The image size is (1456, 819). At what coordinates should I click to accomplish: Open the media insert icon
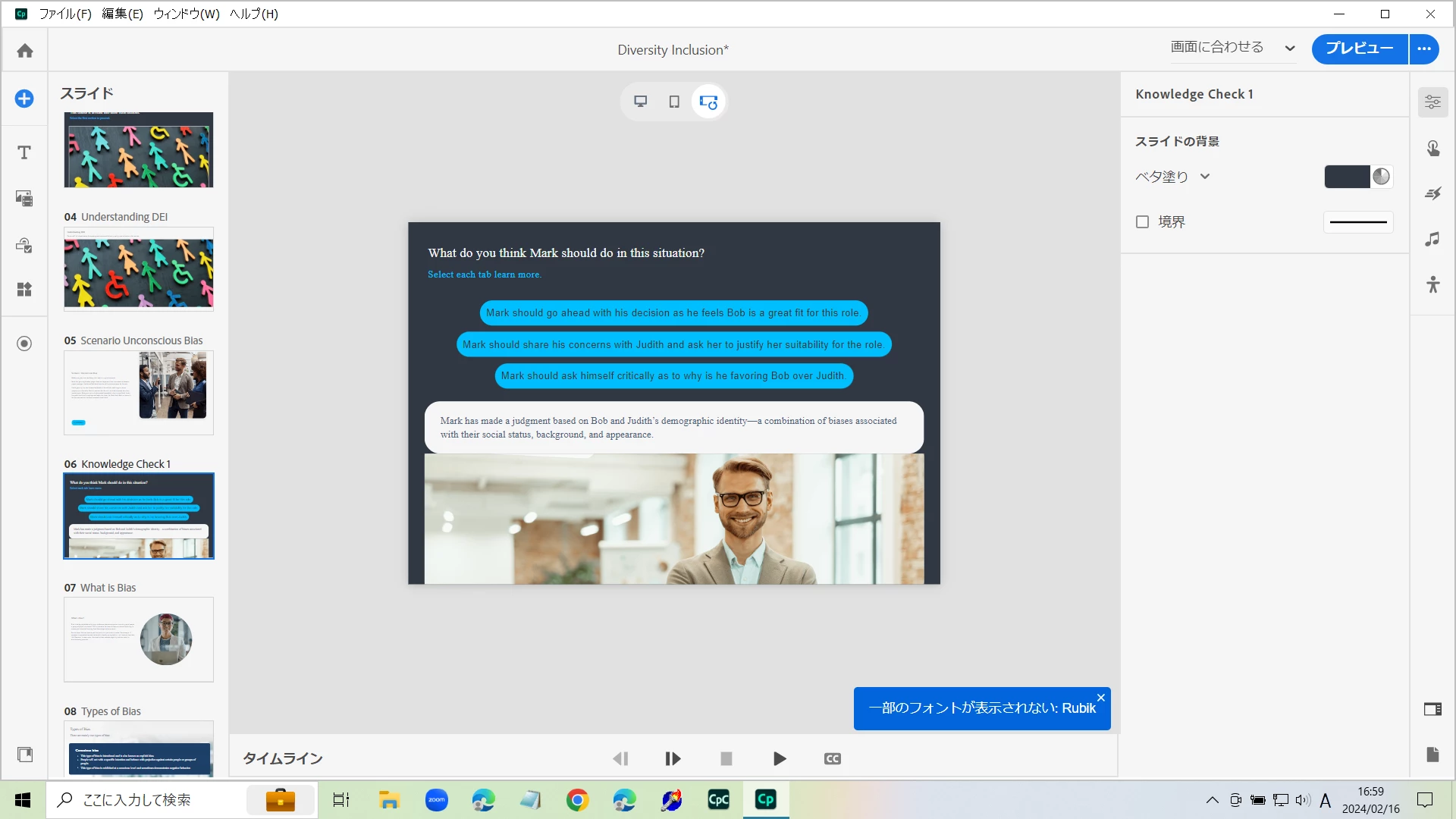[x=24, y=199]
